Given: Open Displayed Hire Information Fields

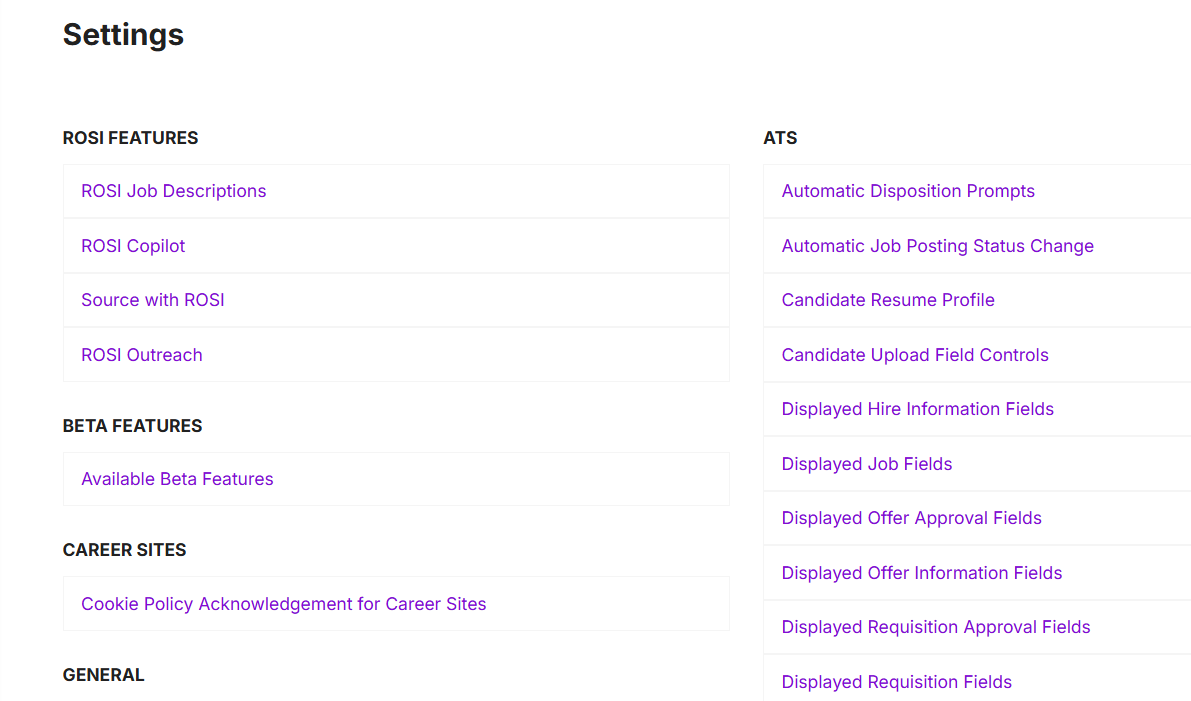Looking at the screenshot, I should [x=918, y=409].
